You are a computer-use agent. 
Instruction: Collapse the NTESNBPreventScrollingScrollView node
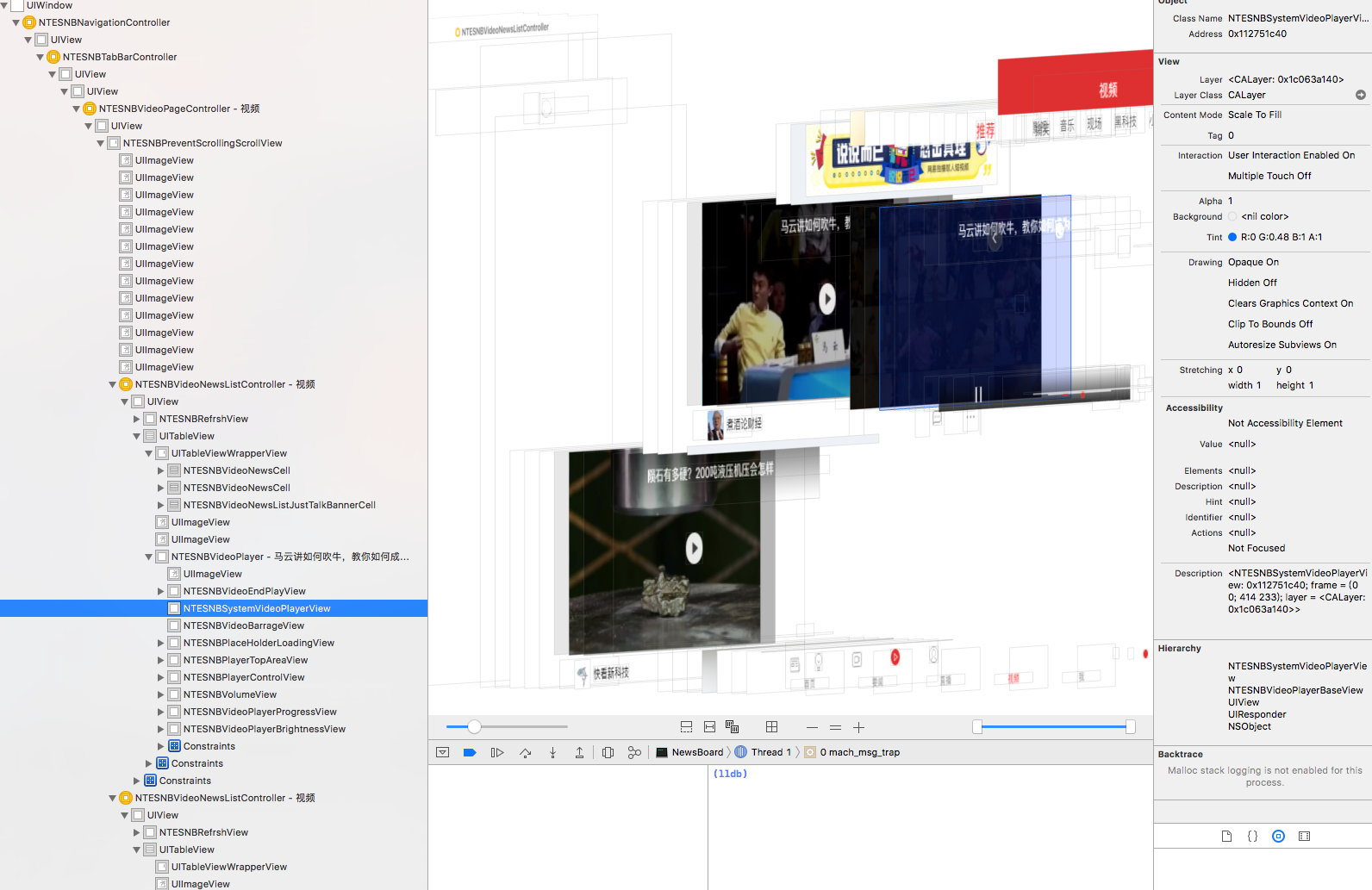(100, 143)
